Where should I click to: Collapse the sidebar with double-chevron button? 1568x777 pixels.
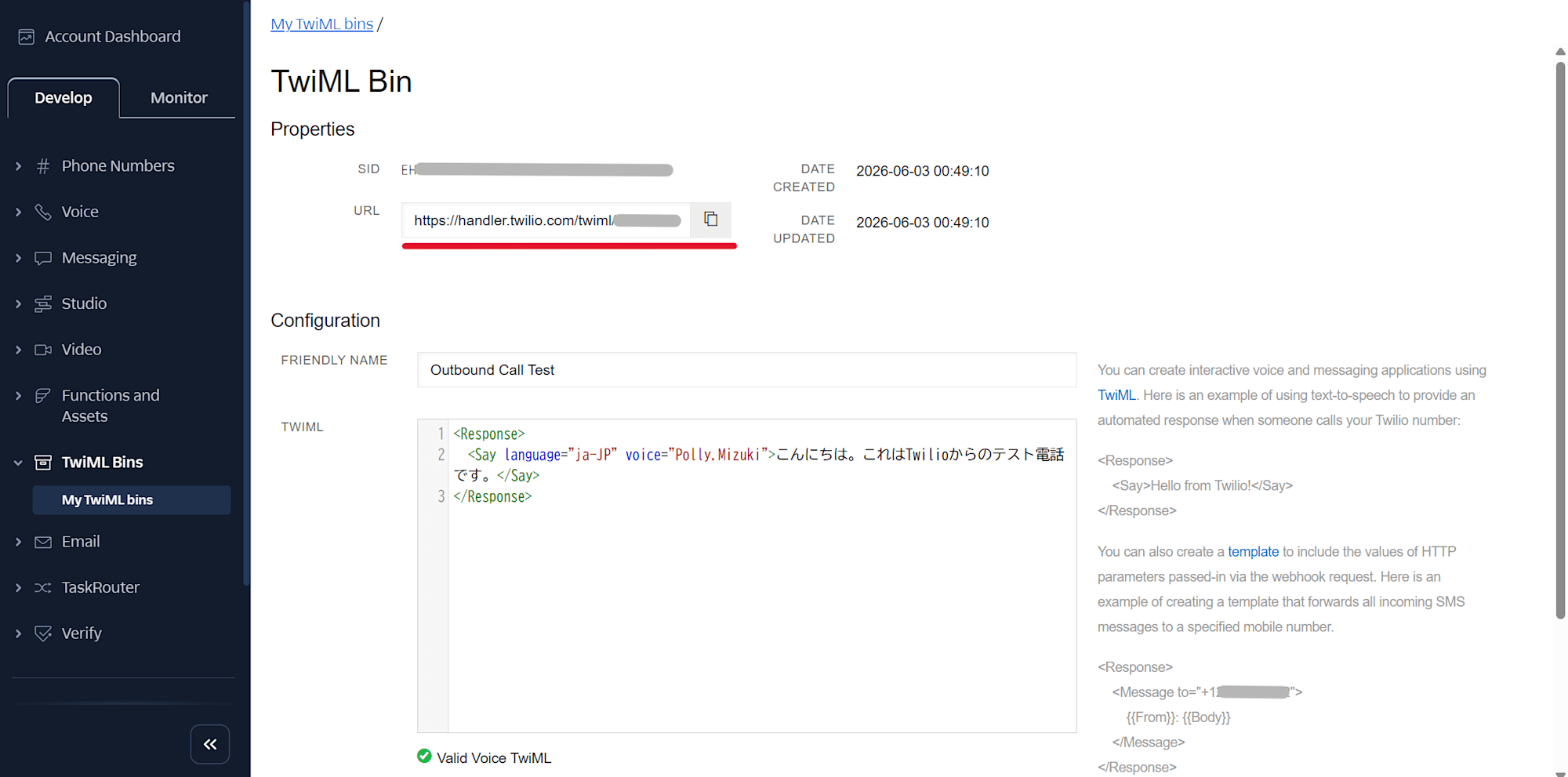tap(210, 744)
